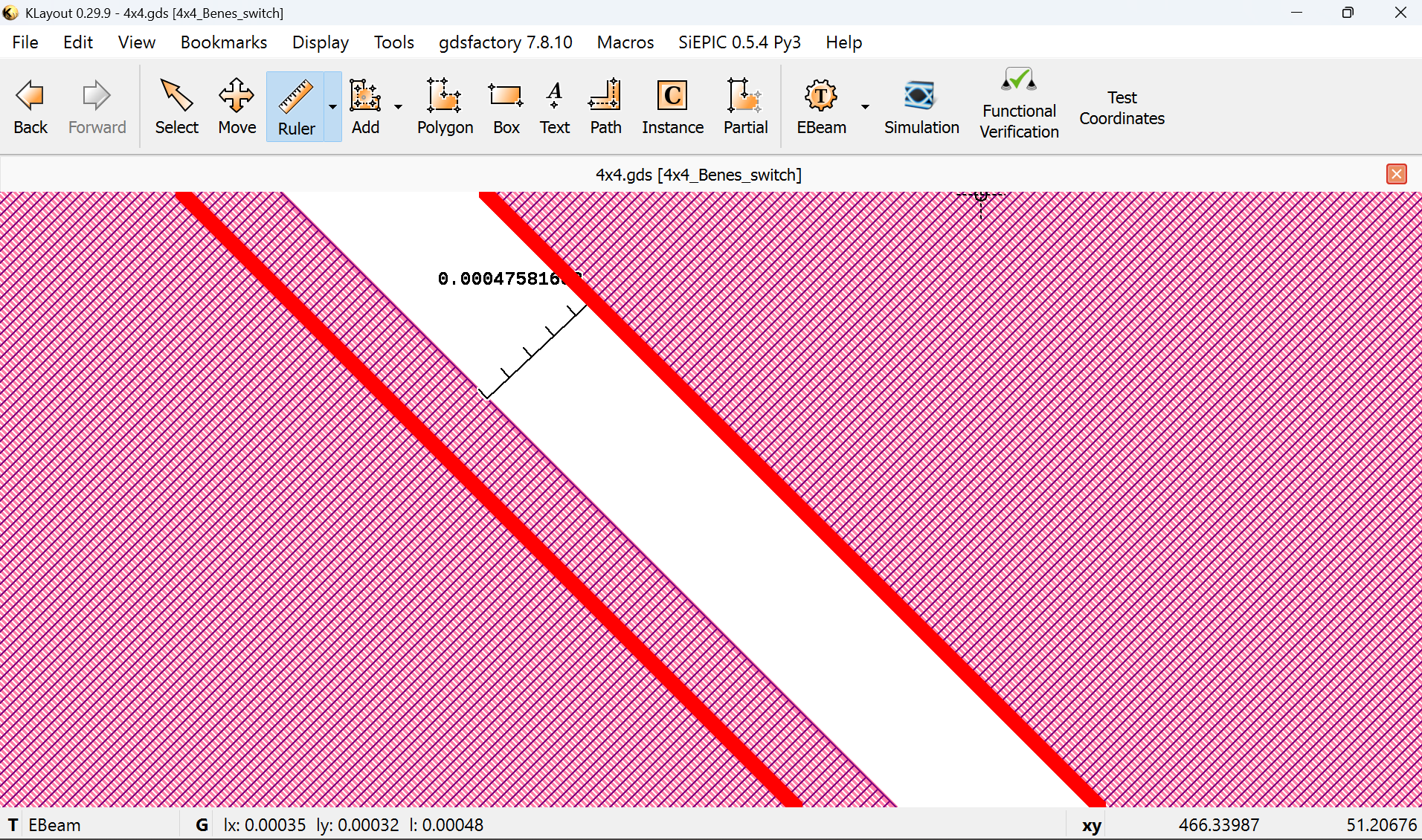Click the Instance tool icon
Viewport: 1422px width, 840px height.
pyautogui.click(x=672, y=96)
